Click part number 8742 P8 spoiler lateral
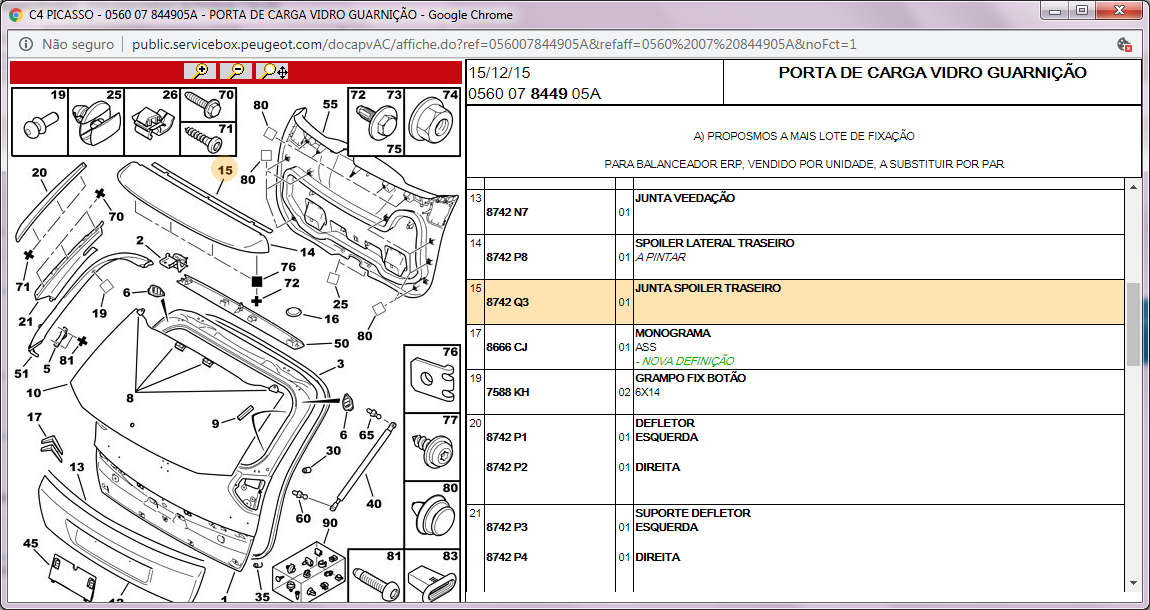Screen dimensions: 1150x610 pyautogui.click(x=507, y=257)
